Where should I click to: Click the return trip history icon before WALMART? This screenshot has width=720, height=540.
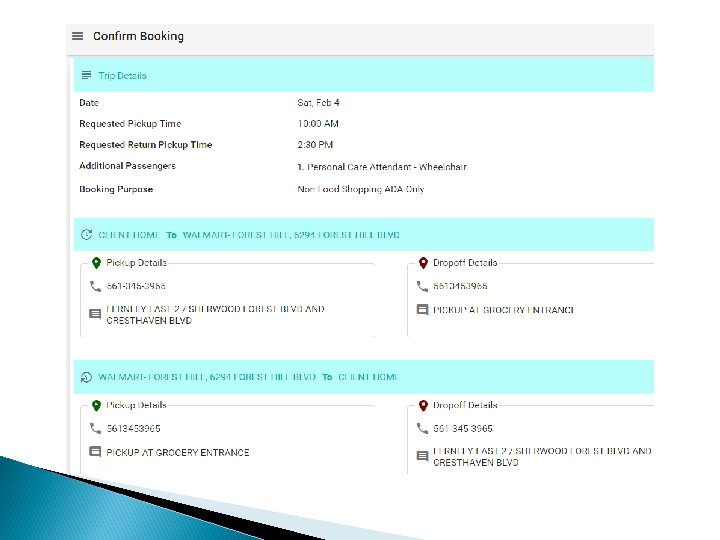tap(86, 377)
